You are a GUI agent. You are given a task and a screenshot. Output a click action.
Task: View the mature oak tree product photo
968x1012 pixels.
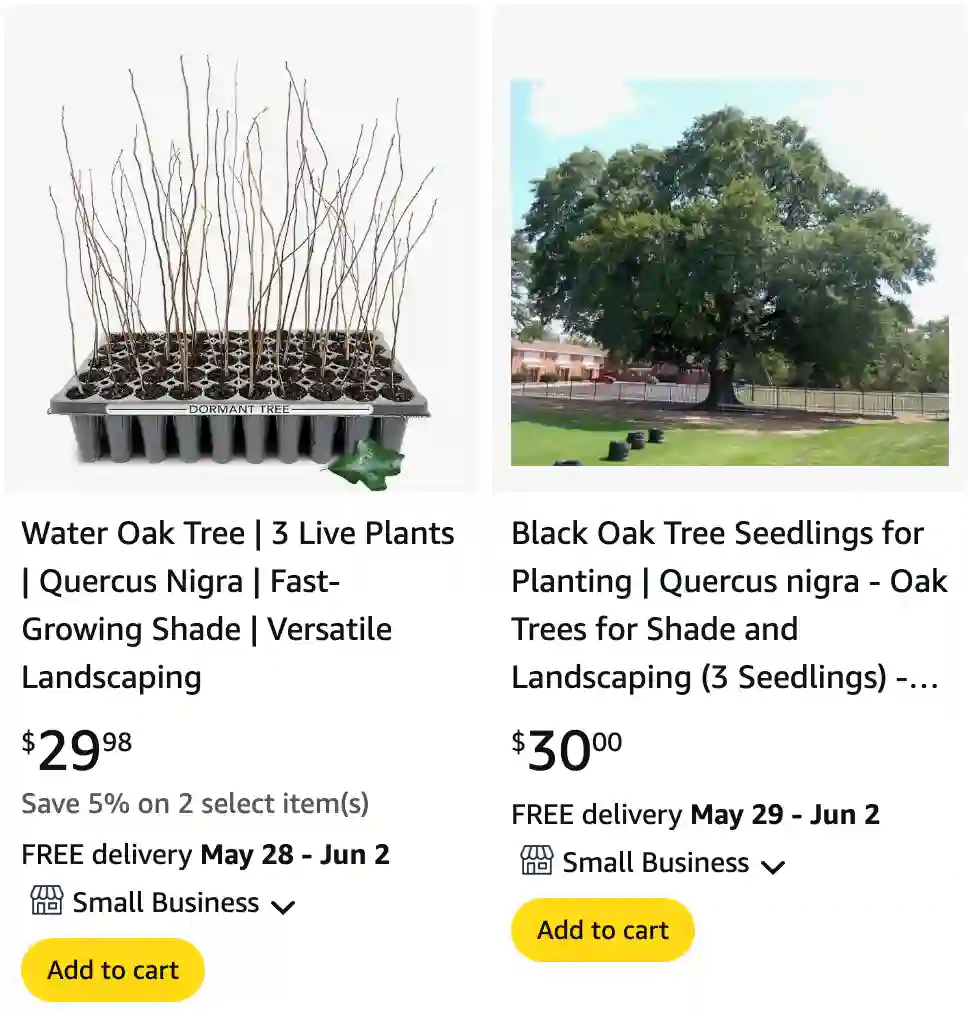point(729,272)
